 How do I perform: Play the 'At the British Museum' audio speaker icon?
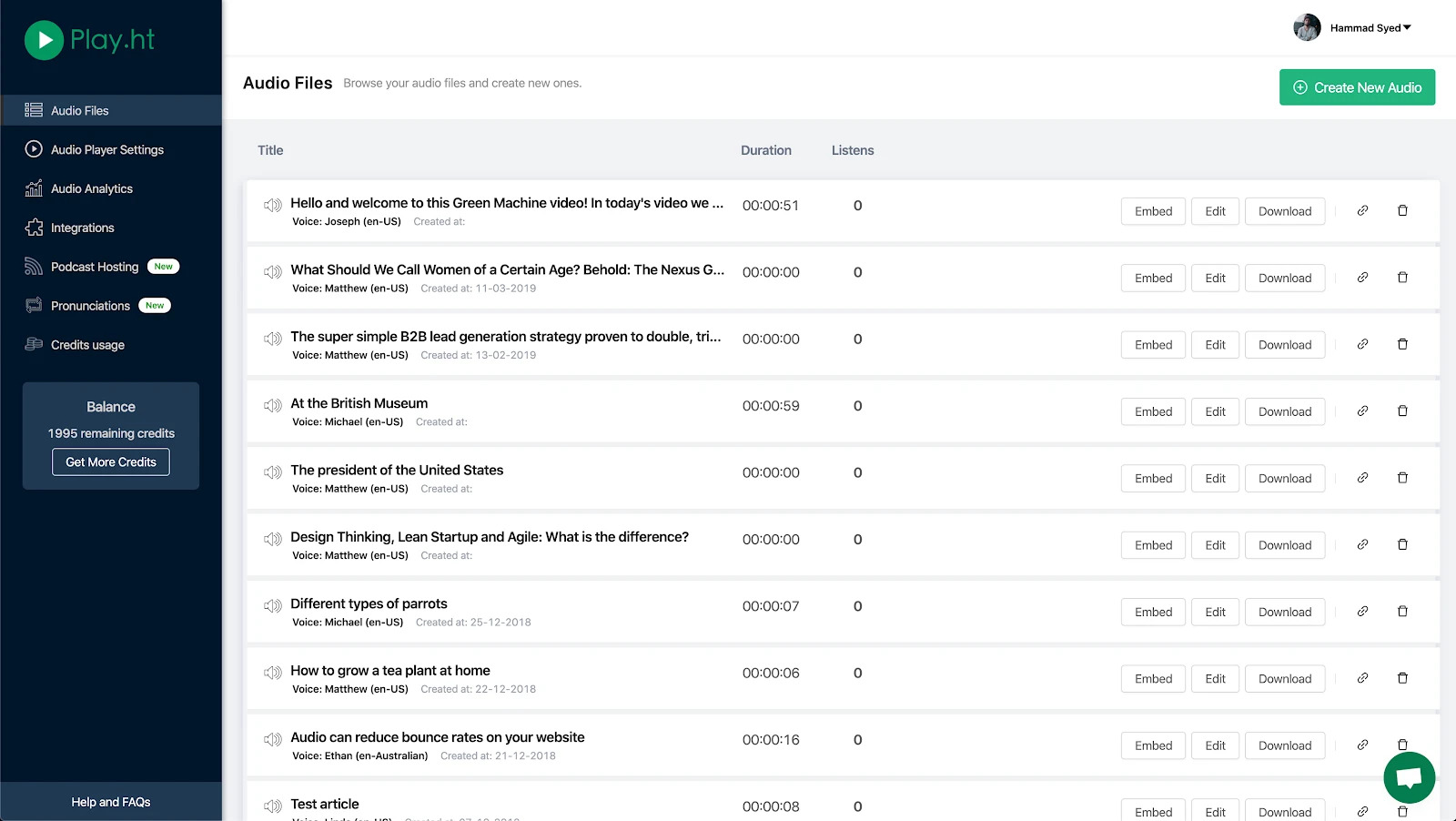coord(272,406)
